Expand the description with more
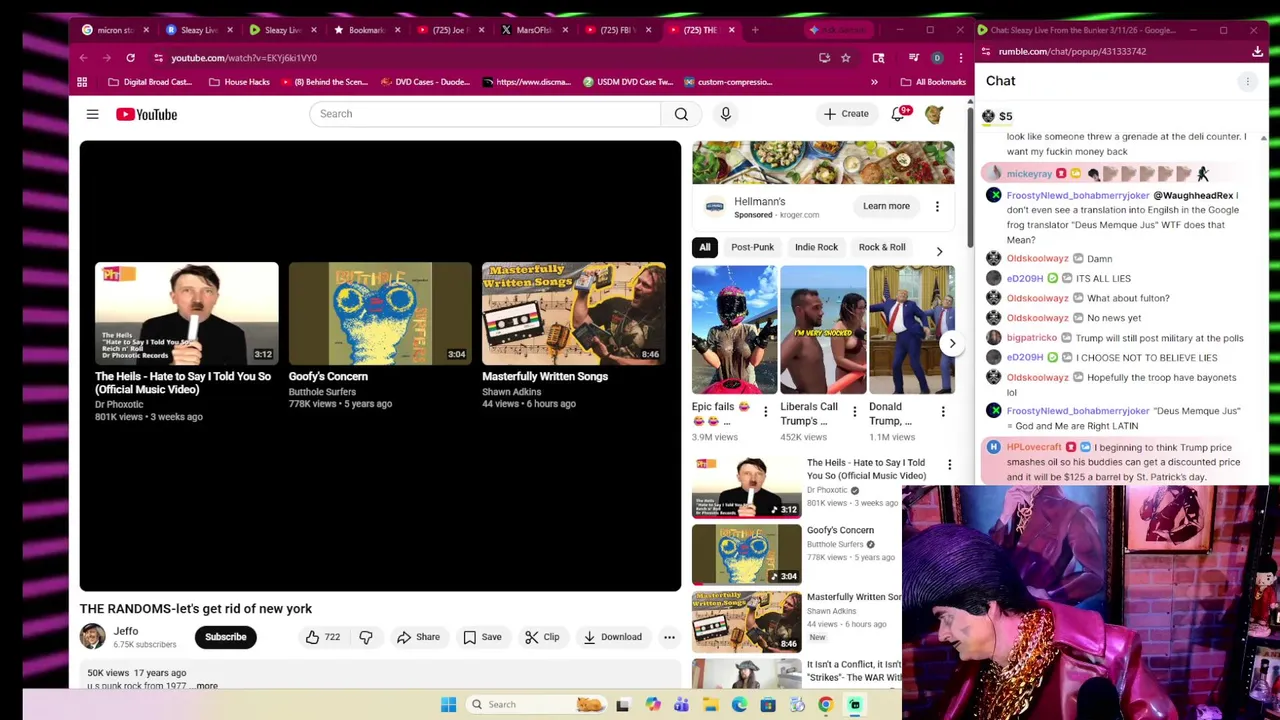 207,686
